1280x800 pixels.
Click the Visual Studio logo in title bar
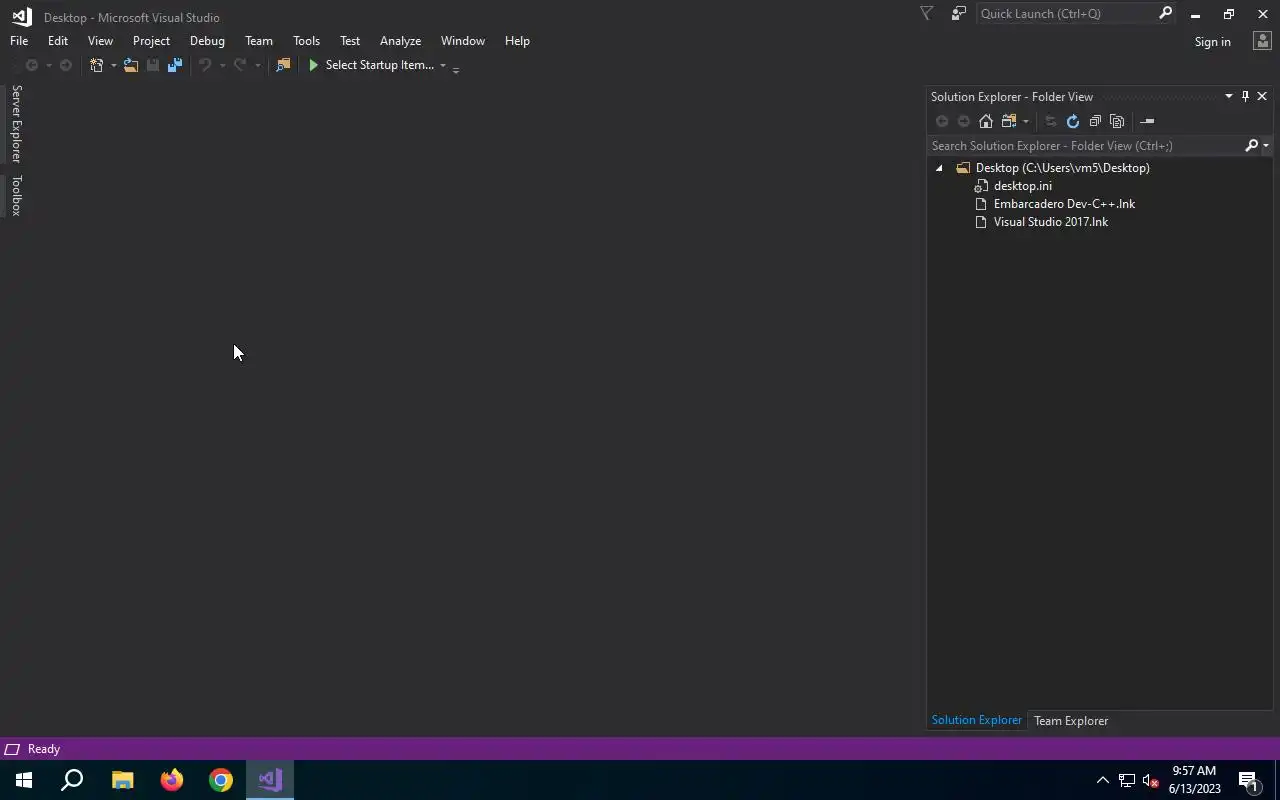(x=21, y=17)
